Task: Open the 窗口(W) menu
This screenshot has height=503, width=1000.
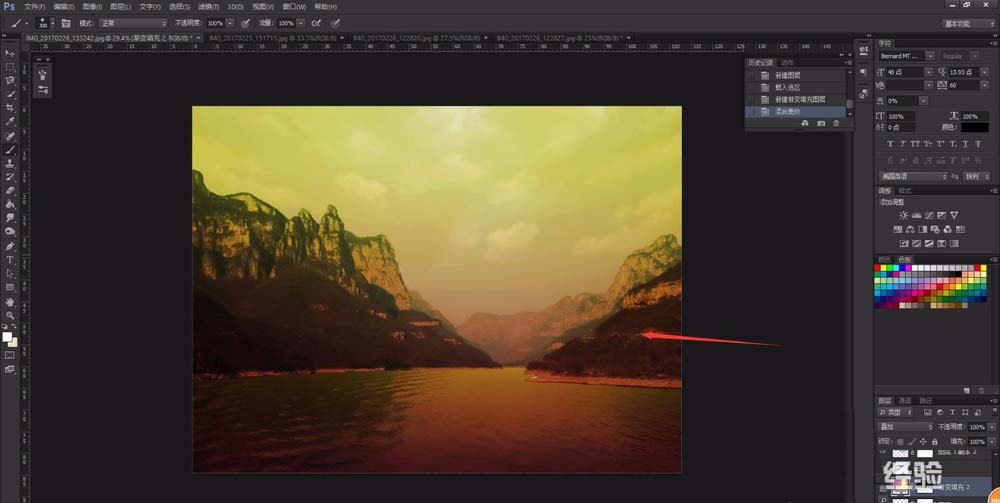Action: (294, 6)
